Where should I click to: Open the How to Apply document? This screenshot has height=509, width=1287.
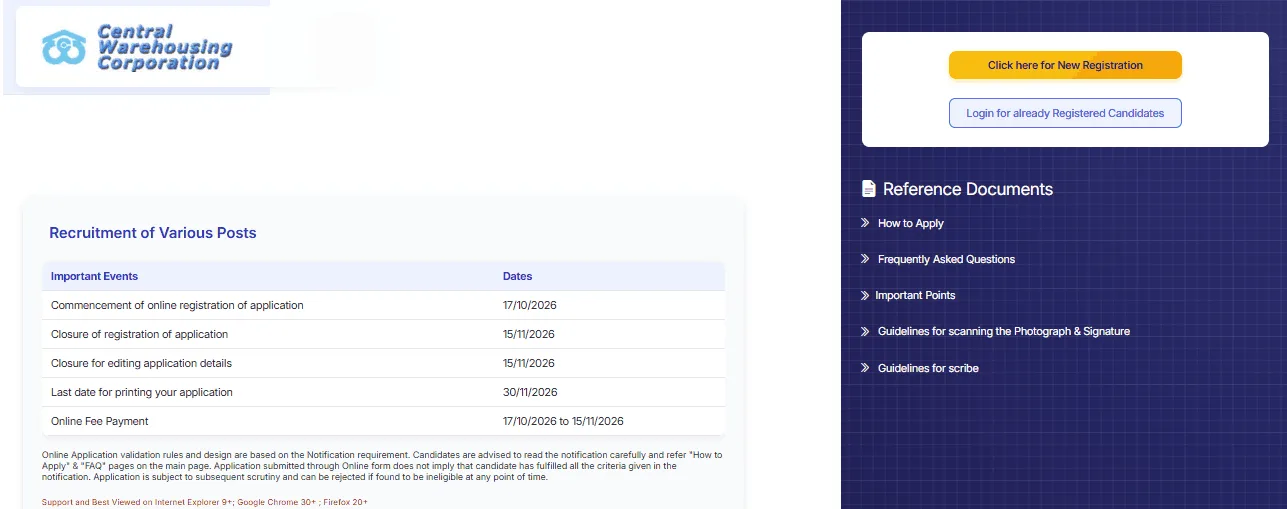[x=911, y=223]
